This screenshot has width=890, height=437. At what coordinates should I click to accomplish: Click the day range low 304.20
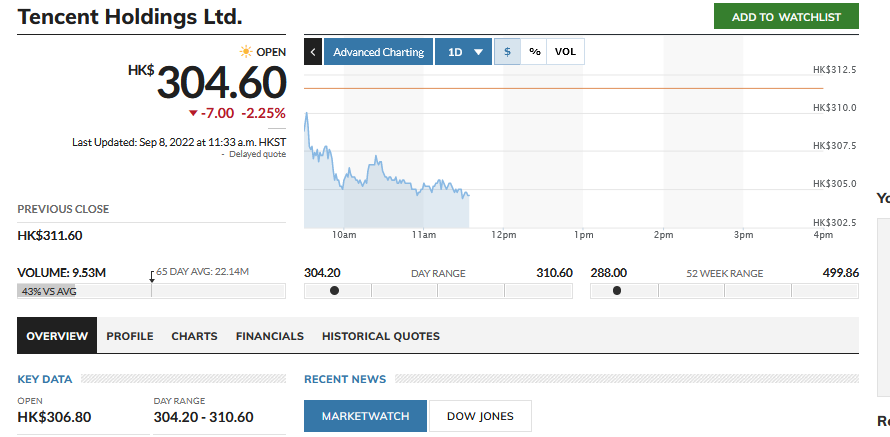point(322,273)
